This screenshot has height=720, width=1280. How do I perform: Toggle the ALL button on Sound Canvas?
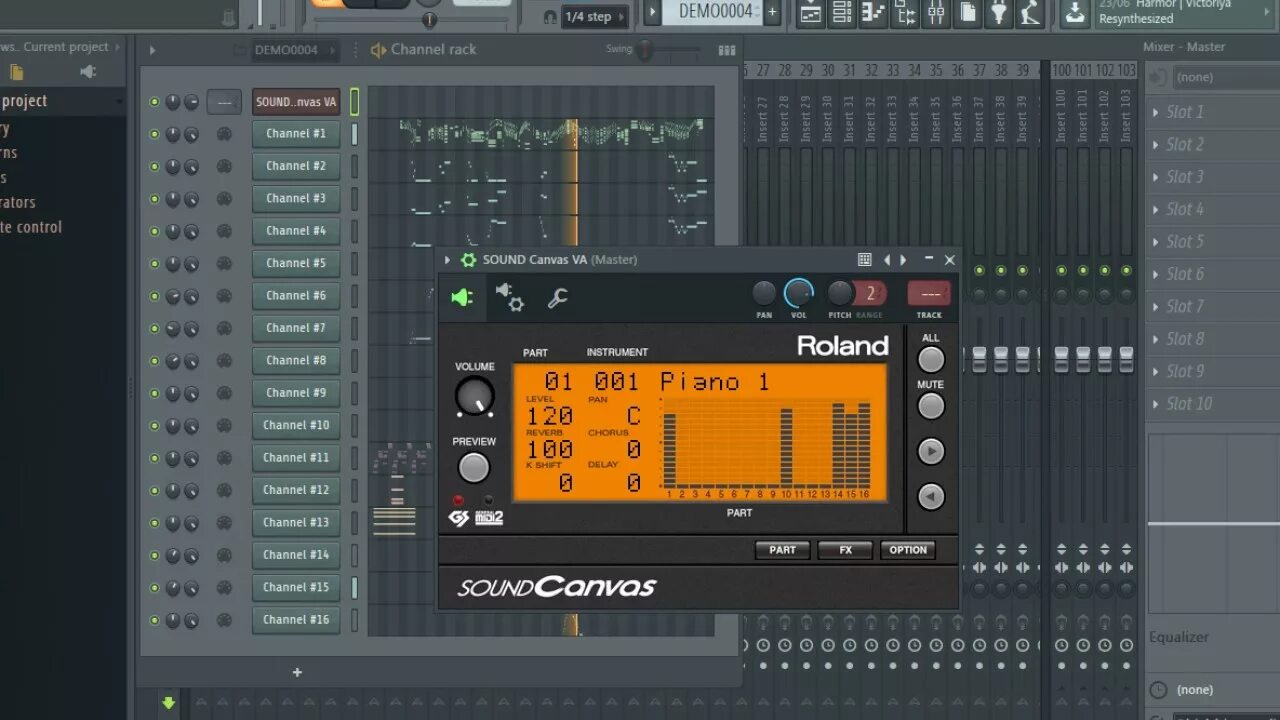931,360
